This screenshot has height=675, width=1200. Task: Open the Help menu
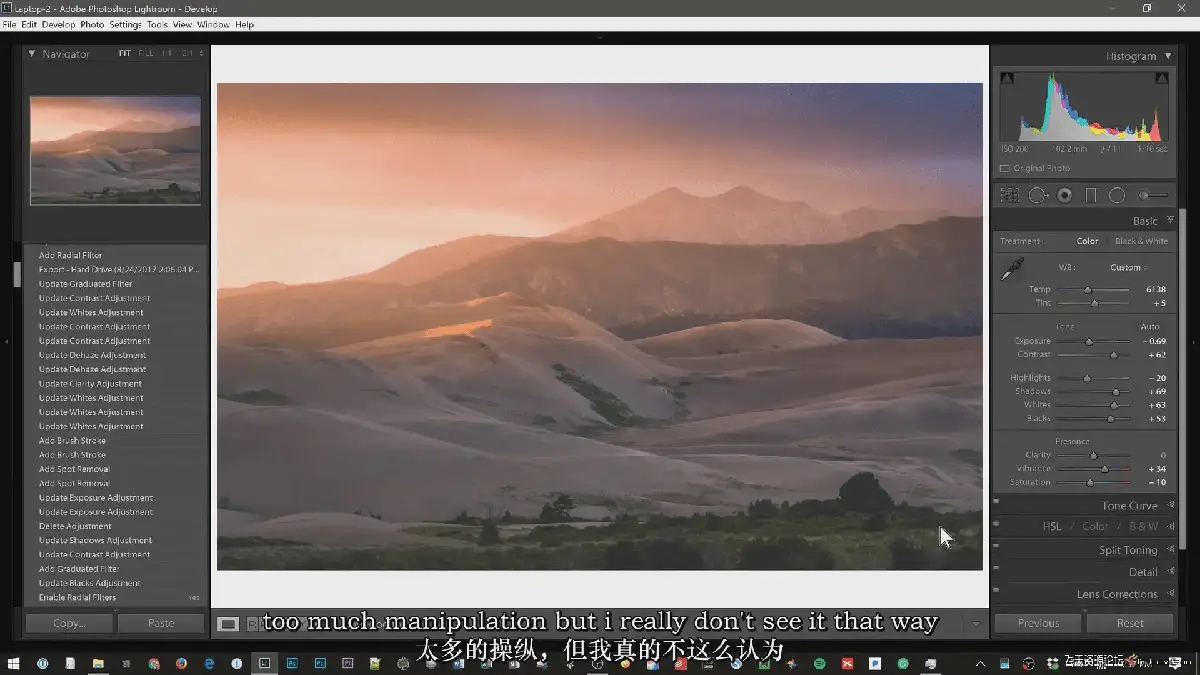click(x=244, y=24)
